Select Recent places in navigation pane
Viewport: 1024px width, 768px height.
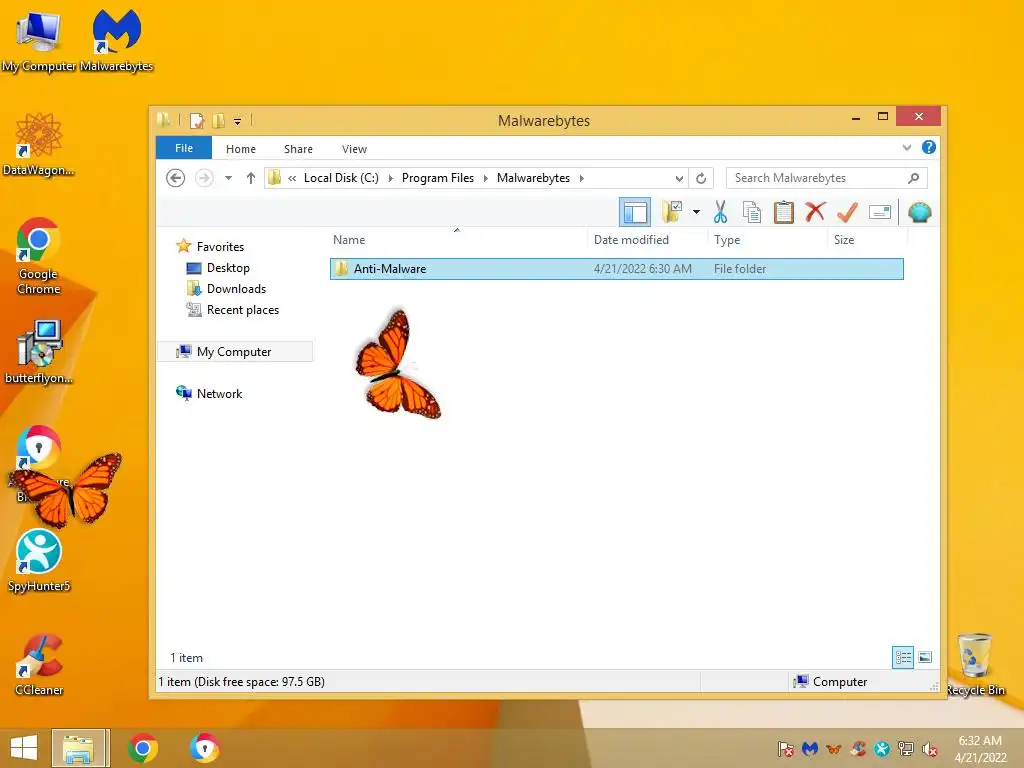pos(242,310)
